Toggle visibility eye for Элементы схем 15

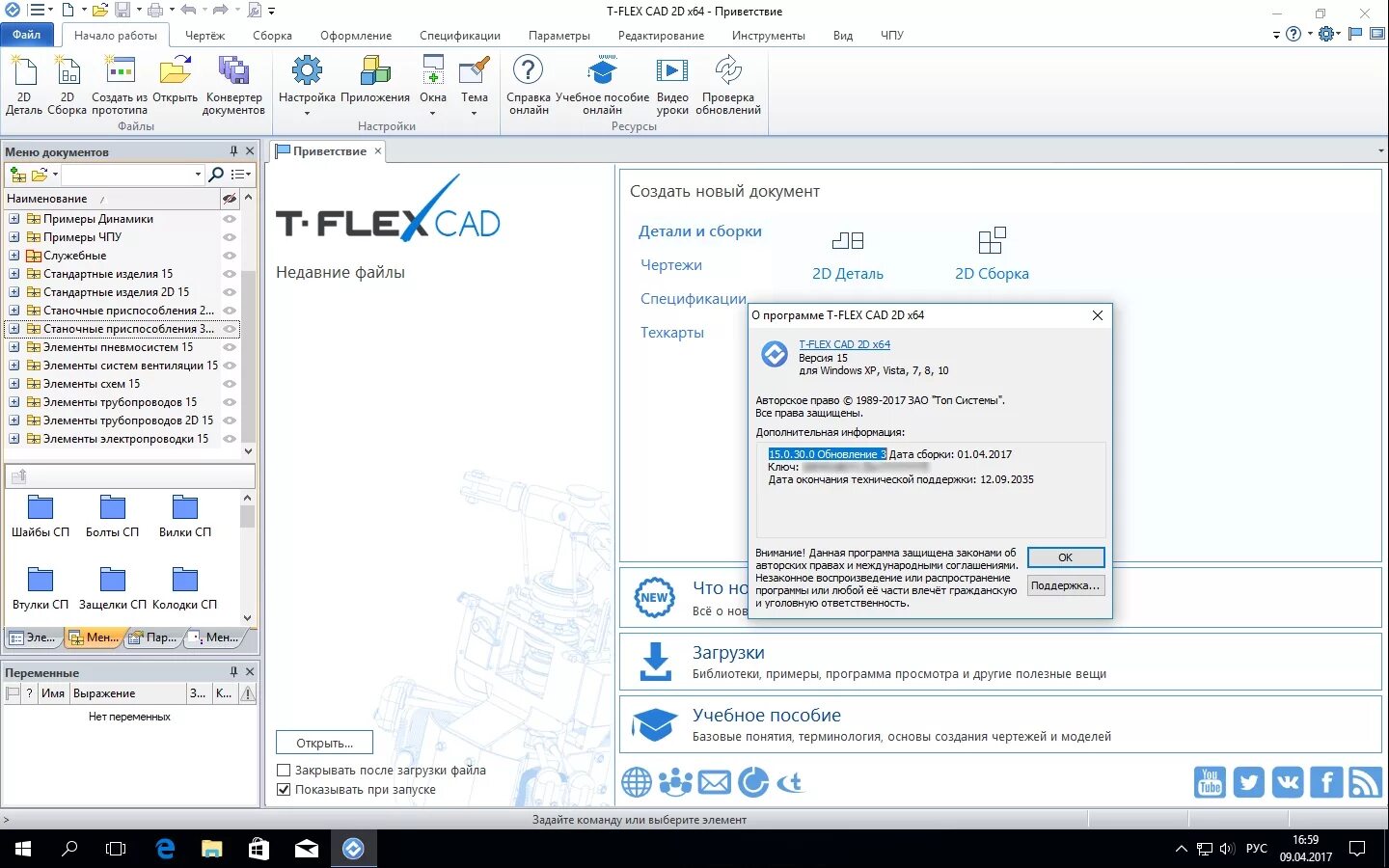coord(230,384)
